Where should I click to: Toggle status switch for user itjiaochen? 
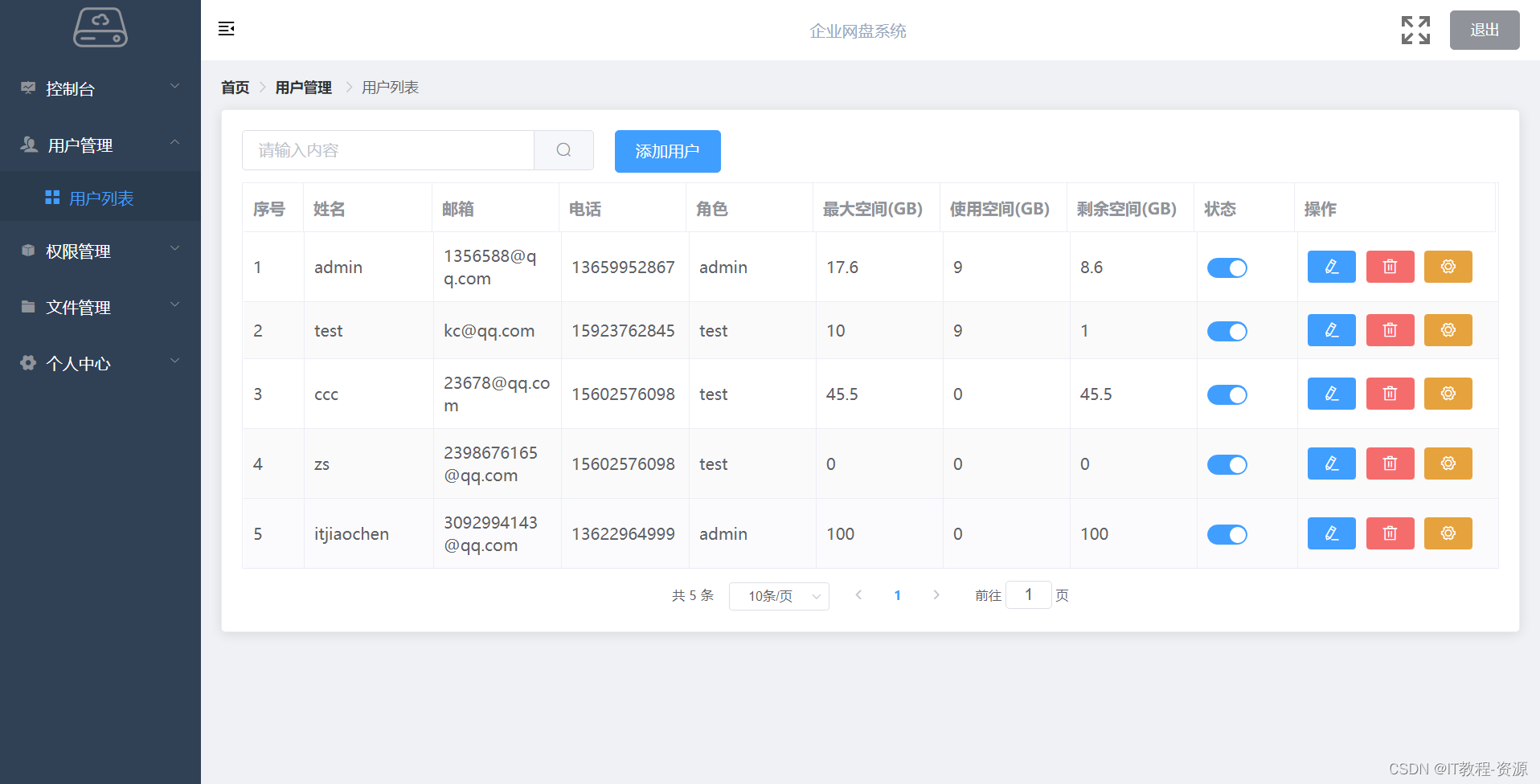click(1227, 534)
